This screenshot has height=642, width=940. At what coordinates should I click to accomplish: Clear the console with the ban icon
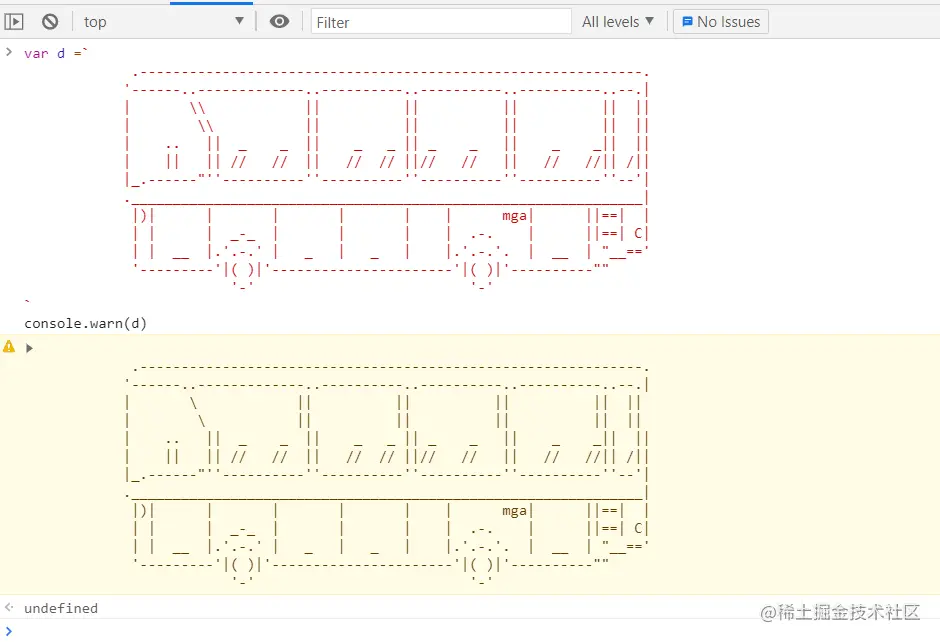50,22
